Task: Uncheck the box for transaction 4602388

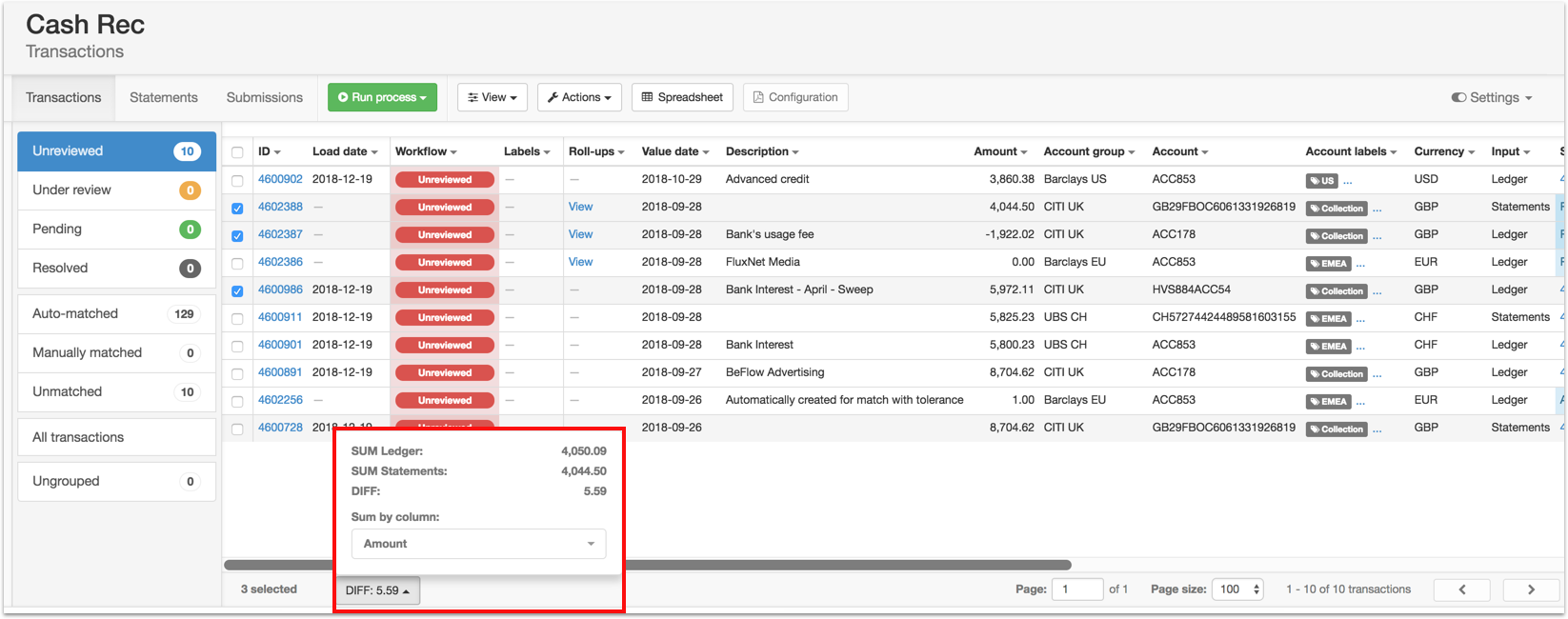Action: pos(237,208)
